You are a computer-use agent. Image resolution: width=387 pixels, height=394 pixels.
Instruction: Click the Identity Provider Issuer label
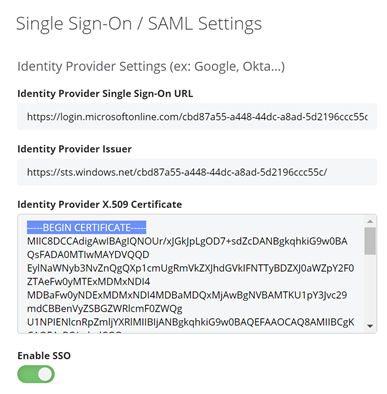tap(74, 149)
